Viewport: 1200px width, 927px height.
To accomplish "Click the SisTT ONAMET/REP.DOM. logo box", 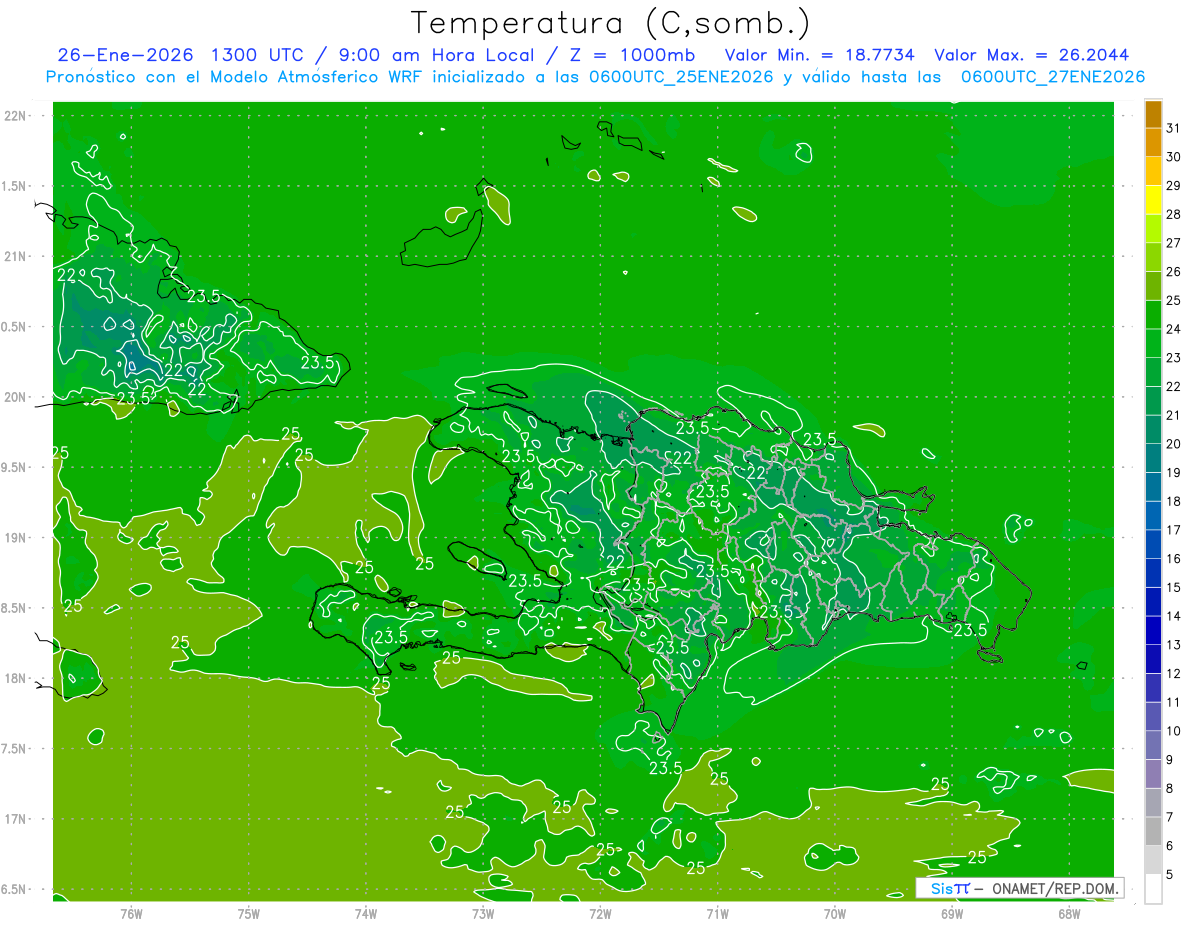I will pos(1019,888).
